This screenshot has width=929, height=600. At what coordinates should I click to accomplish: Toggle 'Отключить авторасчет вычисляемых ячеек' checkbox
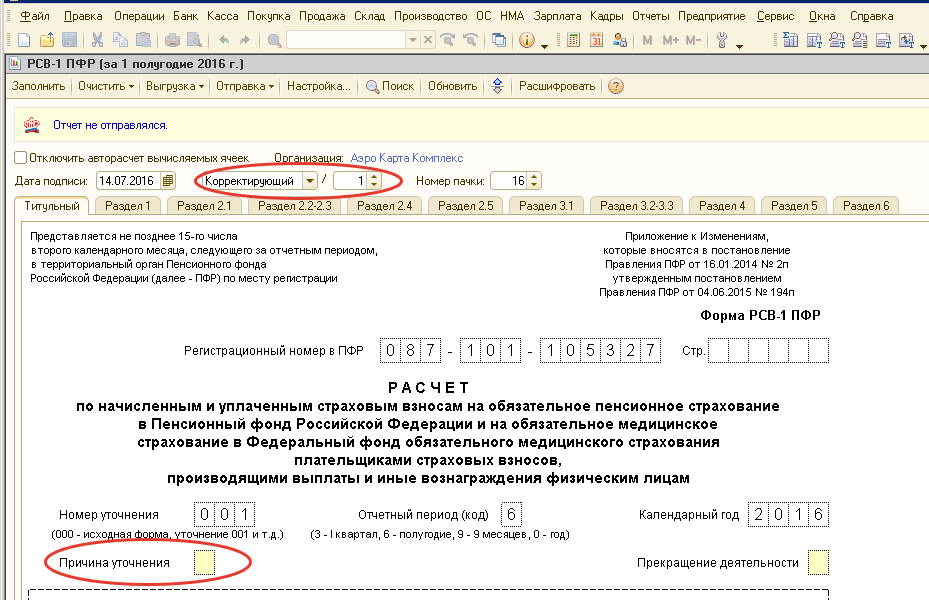click(21, 158)
